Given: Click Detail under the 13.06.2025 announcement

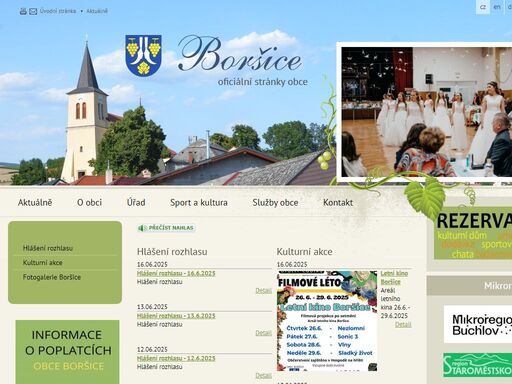Looking at the screenshot, I should click(263, 333).
